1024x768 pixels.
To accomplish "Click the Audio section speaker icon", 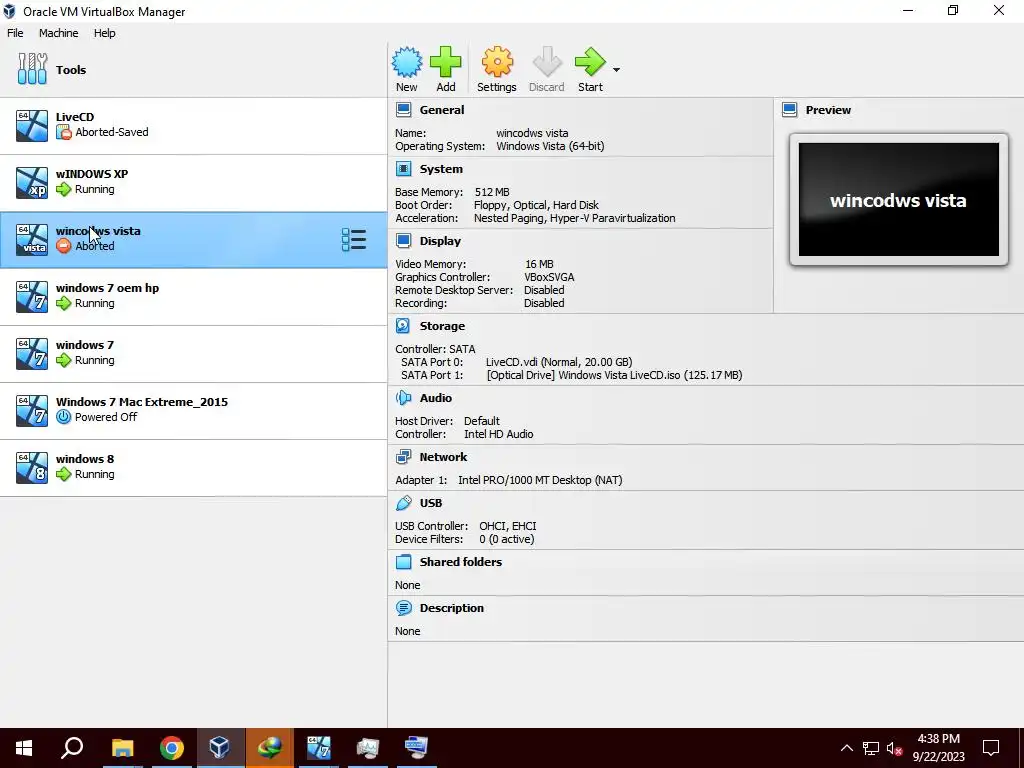I will (404, 398).
